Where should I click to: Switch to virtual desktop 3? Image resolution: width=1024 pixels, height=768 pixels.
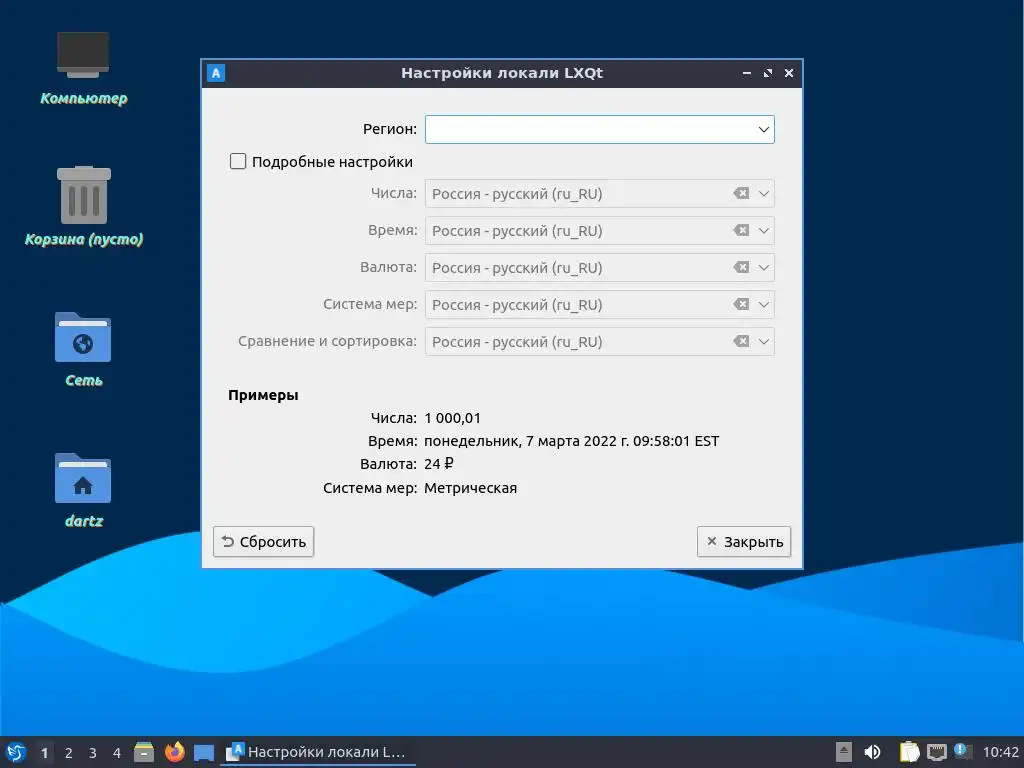pyautogui.click(x=93, y=753)
